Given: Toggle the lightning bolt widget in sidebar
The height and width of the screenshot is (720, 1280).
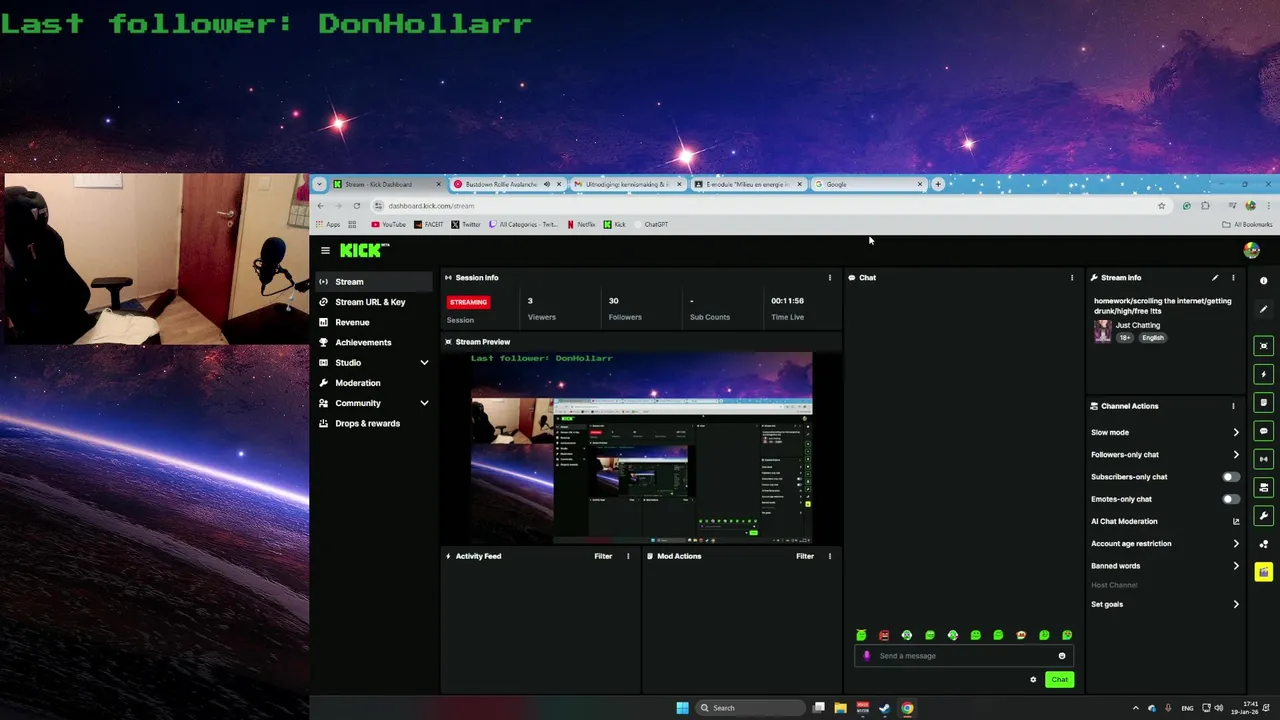Looking at the screenshot, I should pos(1264,374).
